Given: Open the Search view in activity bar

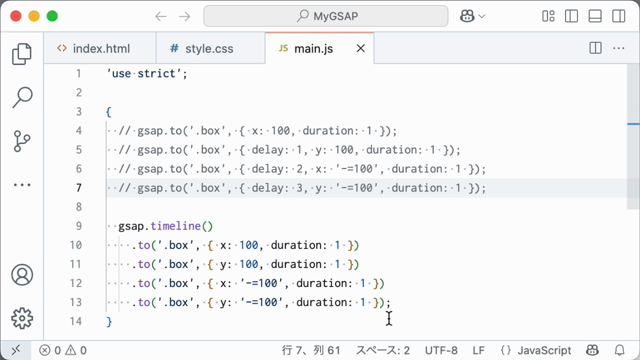Looking at the screenshot, I should click(22, 97).
